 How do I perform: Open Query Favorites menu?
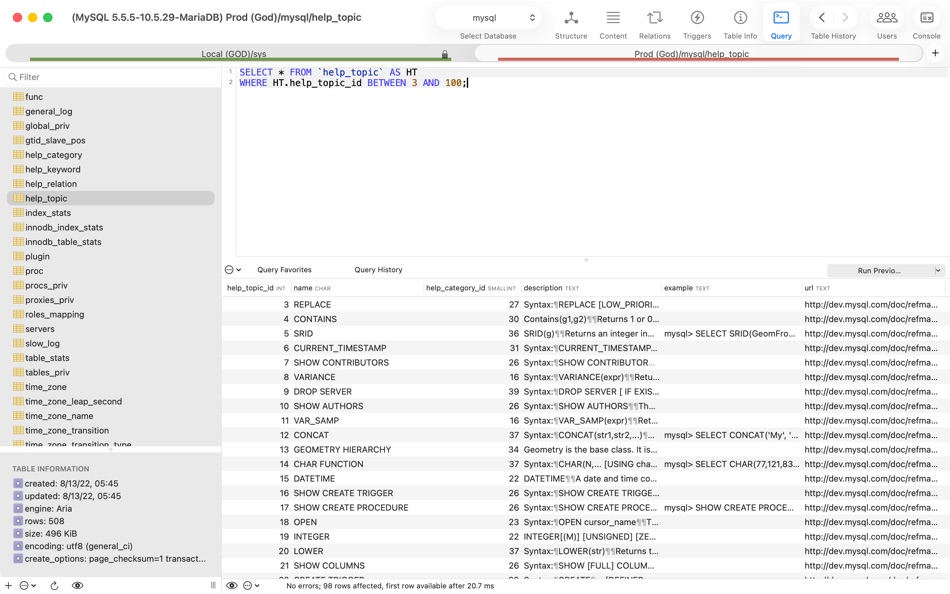pyautogui.click(x=284, y=270)
